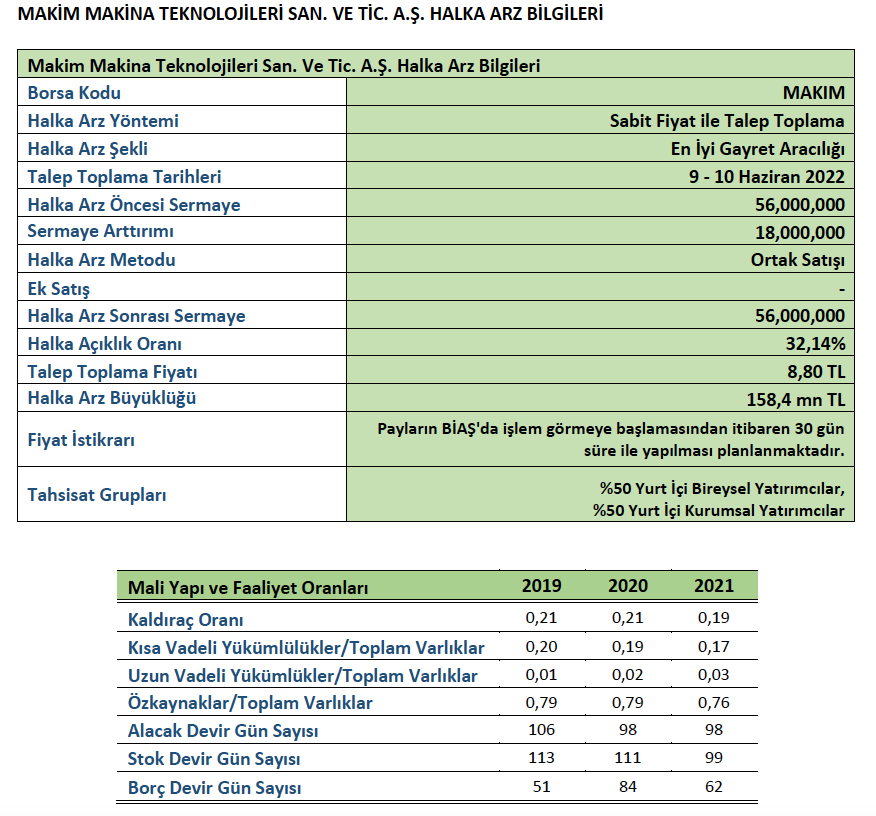
Task: Click the 2021 column header
Action: [713, 586]
